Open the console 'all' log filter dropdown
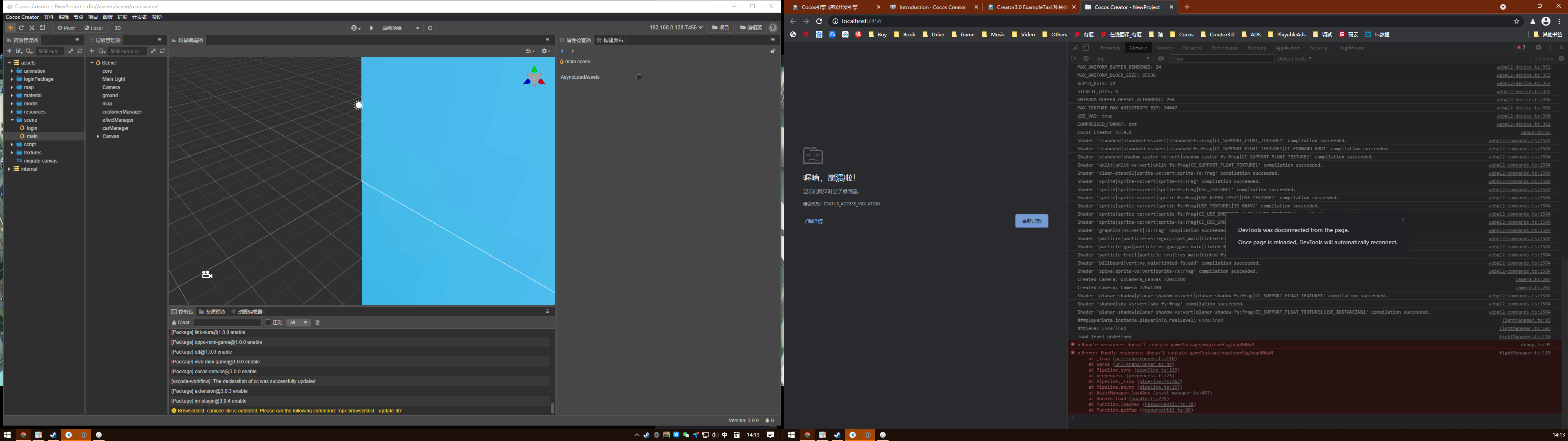This screenshot has height=441, width=1568. 298,323
